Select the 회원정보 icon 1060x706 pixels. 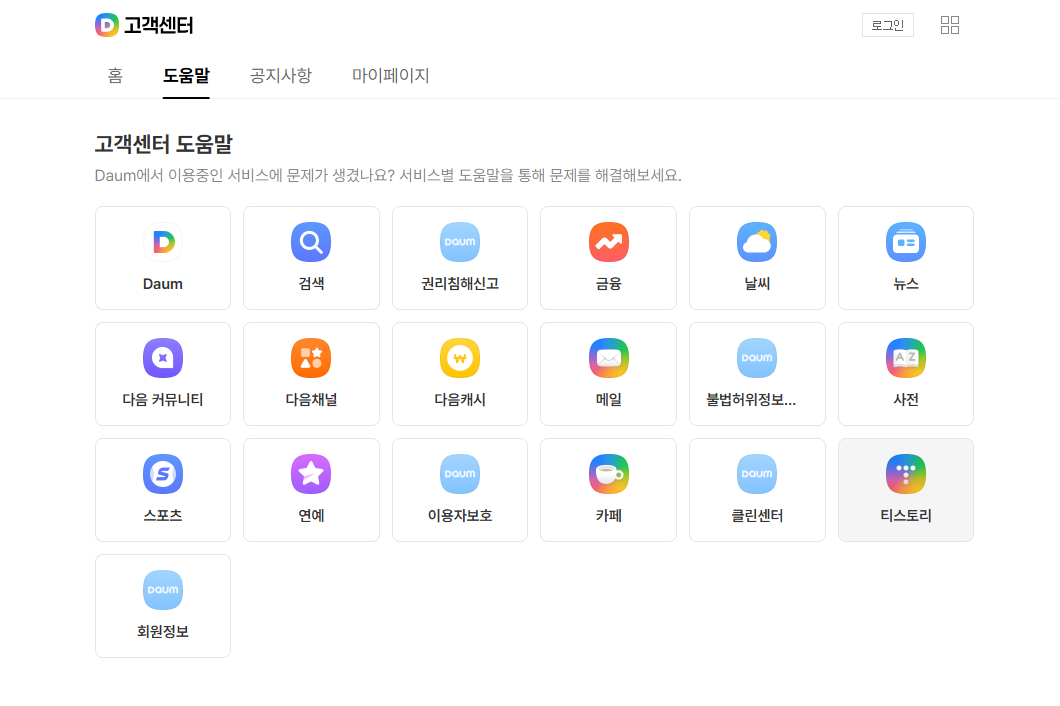click(x=163, y=590)
